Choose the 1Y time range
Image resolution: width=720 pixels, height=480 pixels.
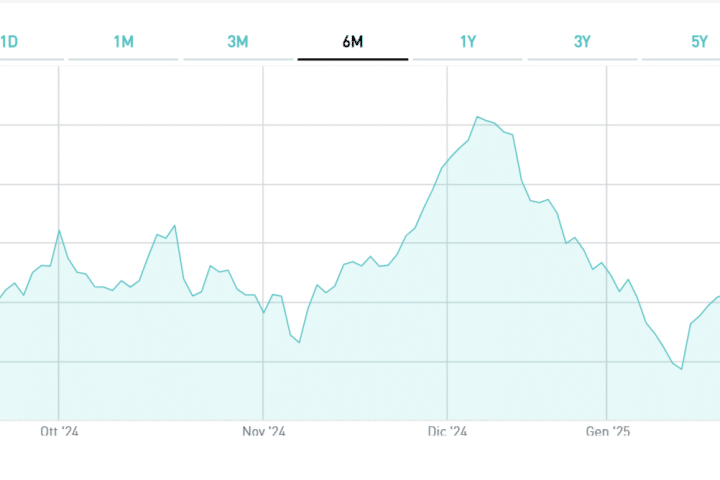(x=468, y=42)
